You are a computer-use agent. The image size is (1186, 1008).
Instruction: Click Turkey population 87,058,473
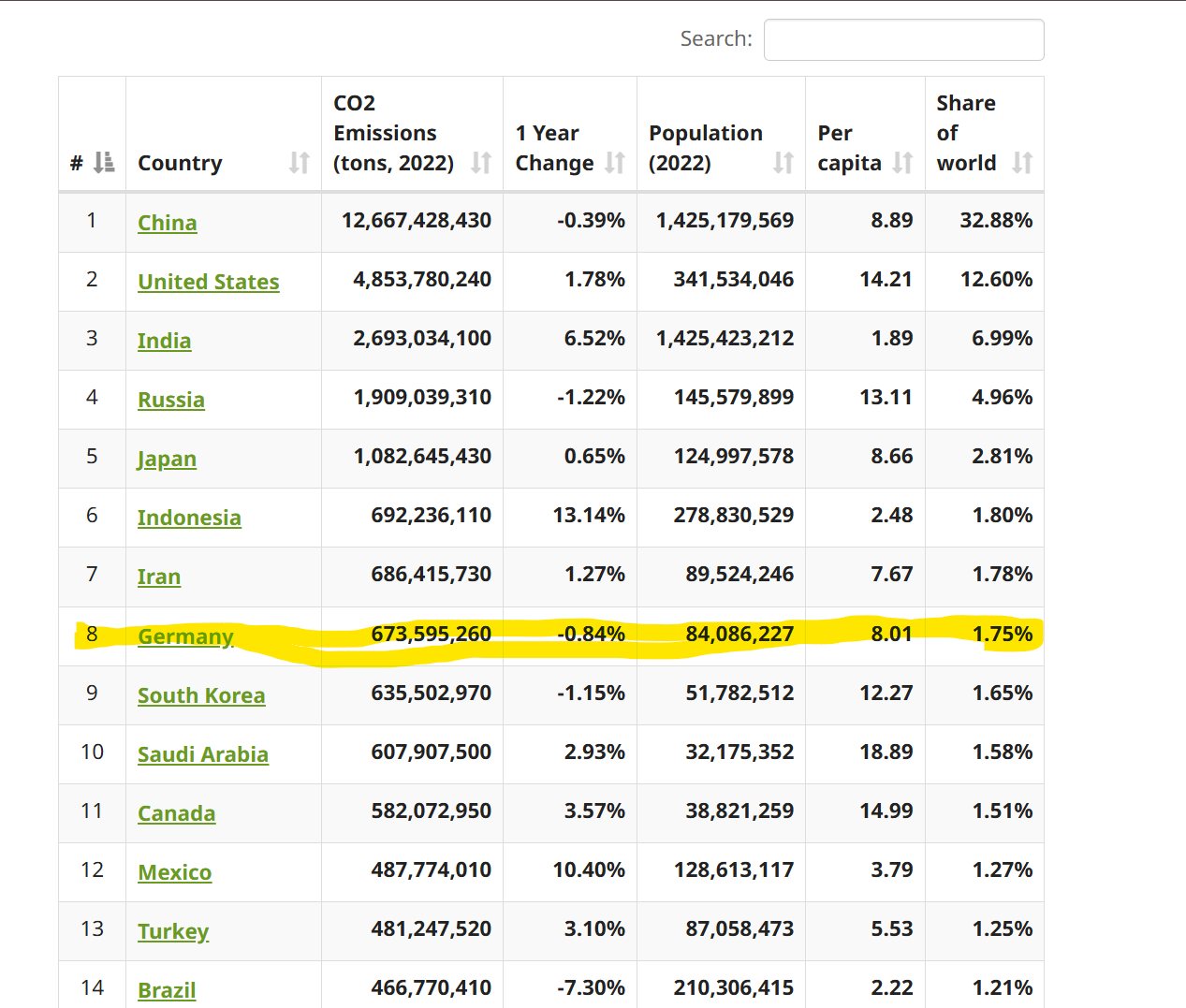coord(739,928)
